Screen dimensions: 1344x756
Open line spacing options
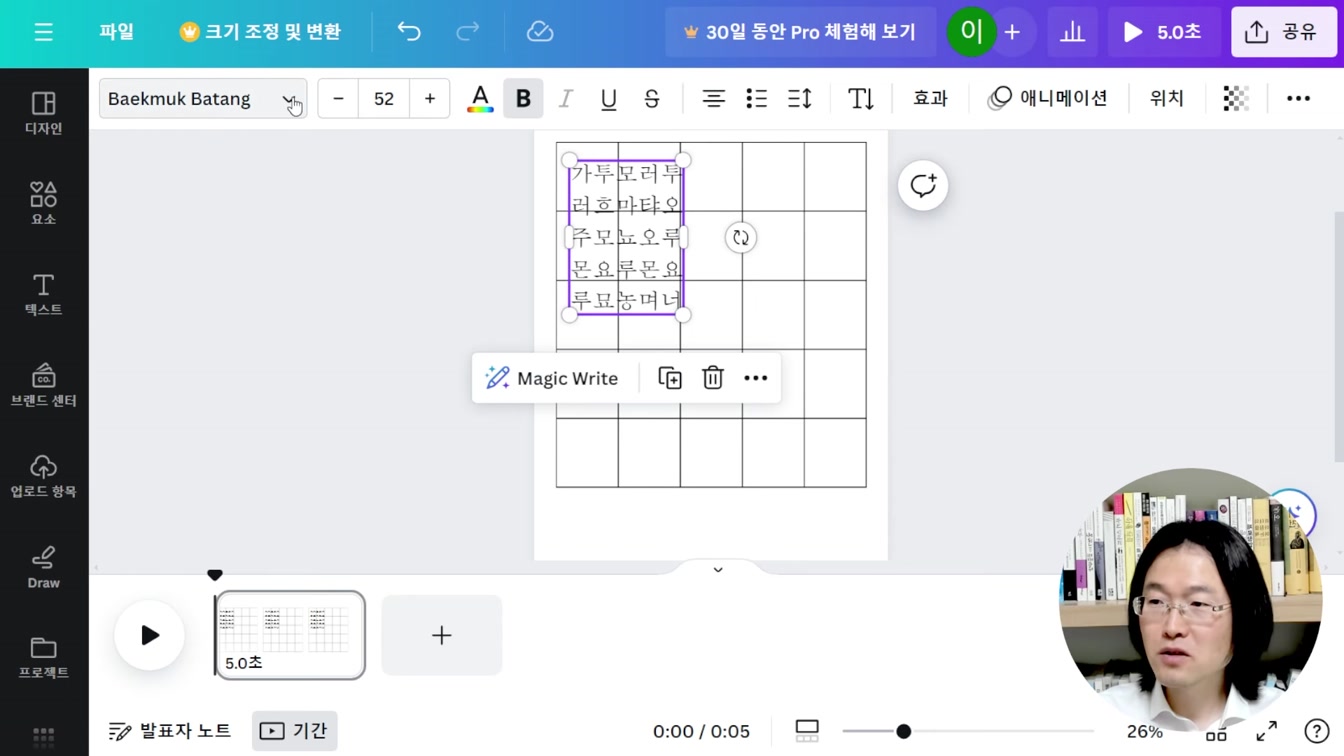point(799,98)
